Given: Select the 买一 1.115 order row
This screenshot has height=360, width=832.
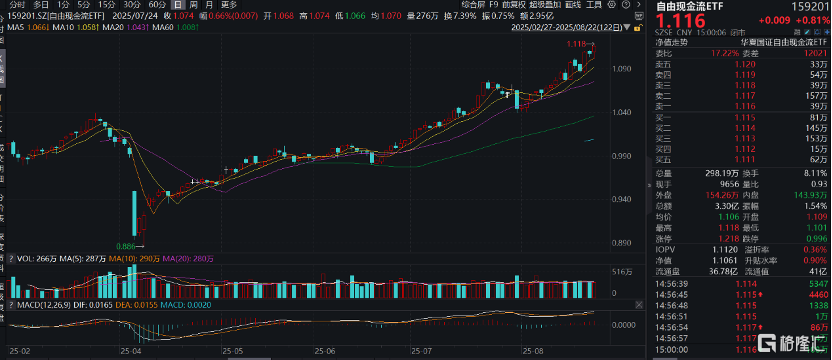Looking at the screenshot, I should pos(741,118).
